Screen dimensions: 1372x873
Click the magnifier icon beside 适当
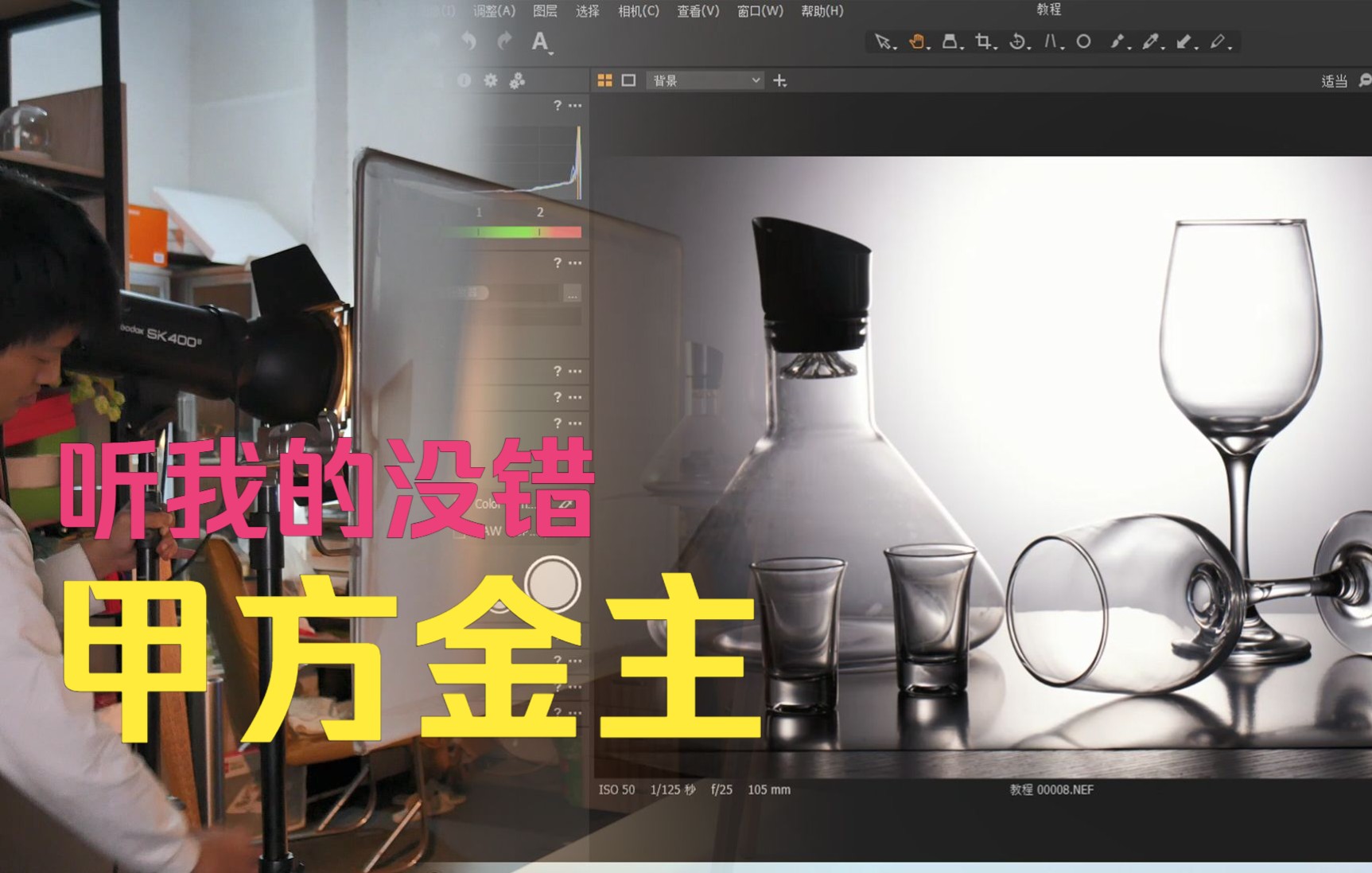point(1365,80)
